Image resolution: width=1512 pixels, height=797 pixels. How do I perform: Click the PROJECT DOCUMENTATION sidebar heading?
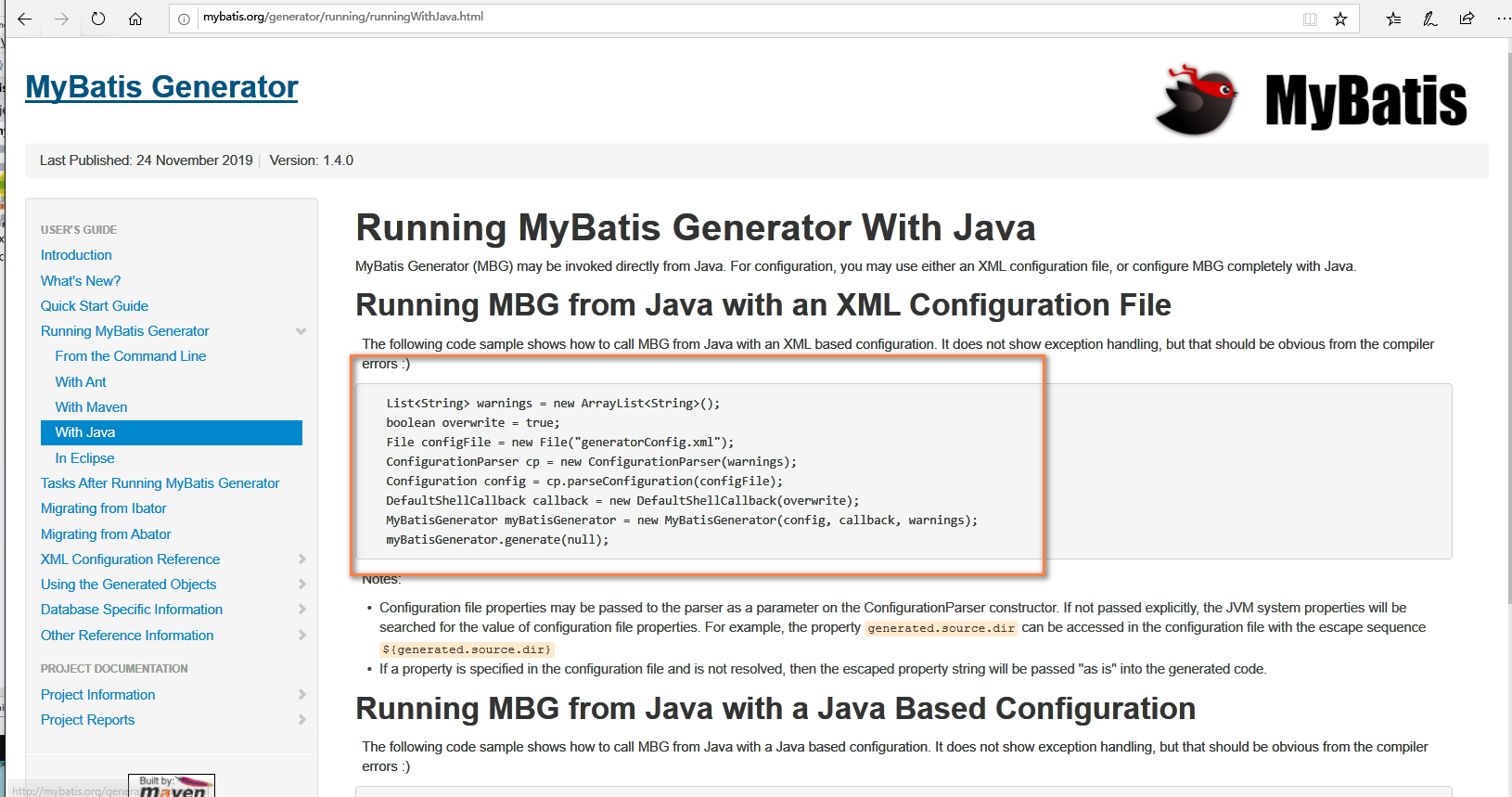pos(114,668)
